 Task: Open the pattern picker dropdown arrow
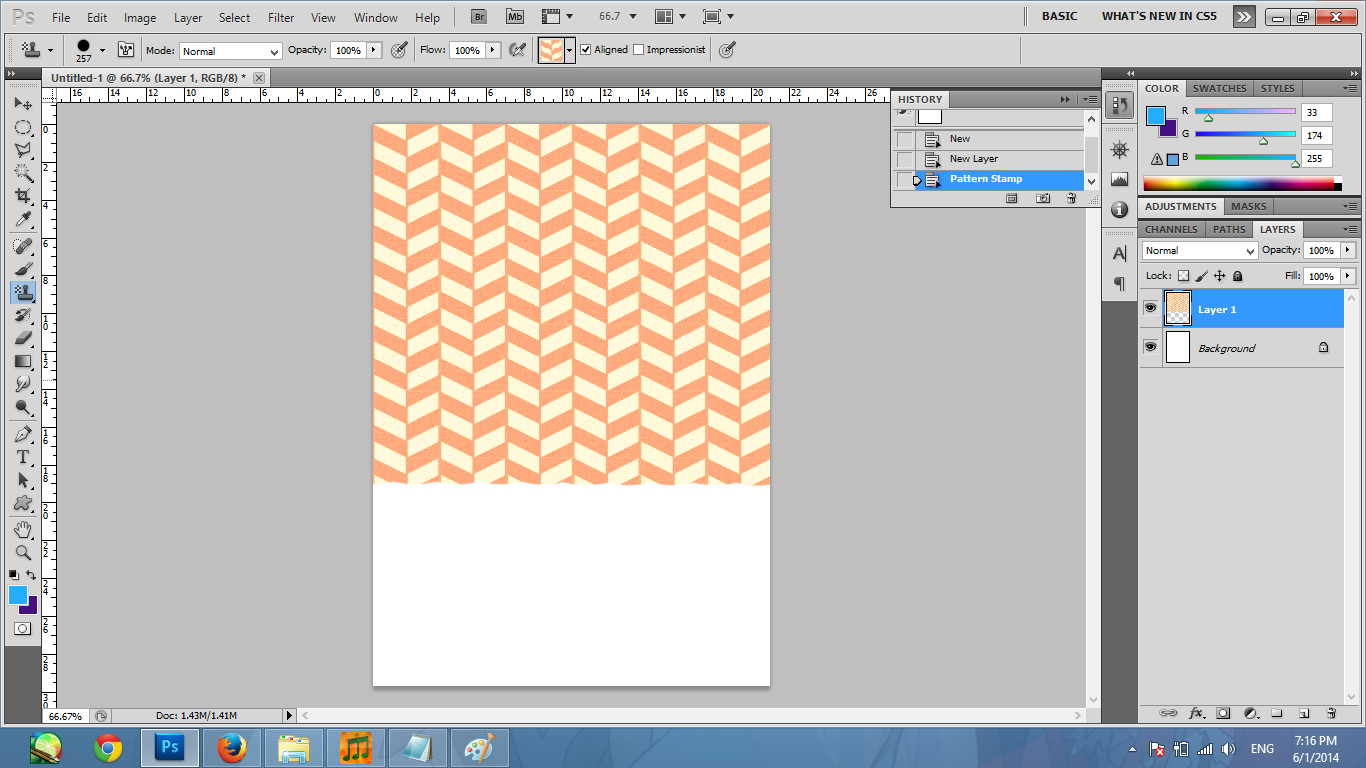tap(570, 50)
